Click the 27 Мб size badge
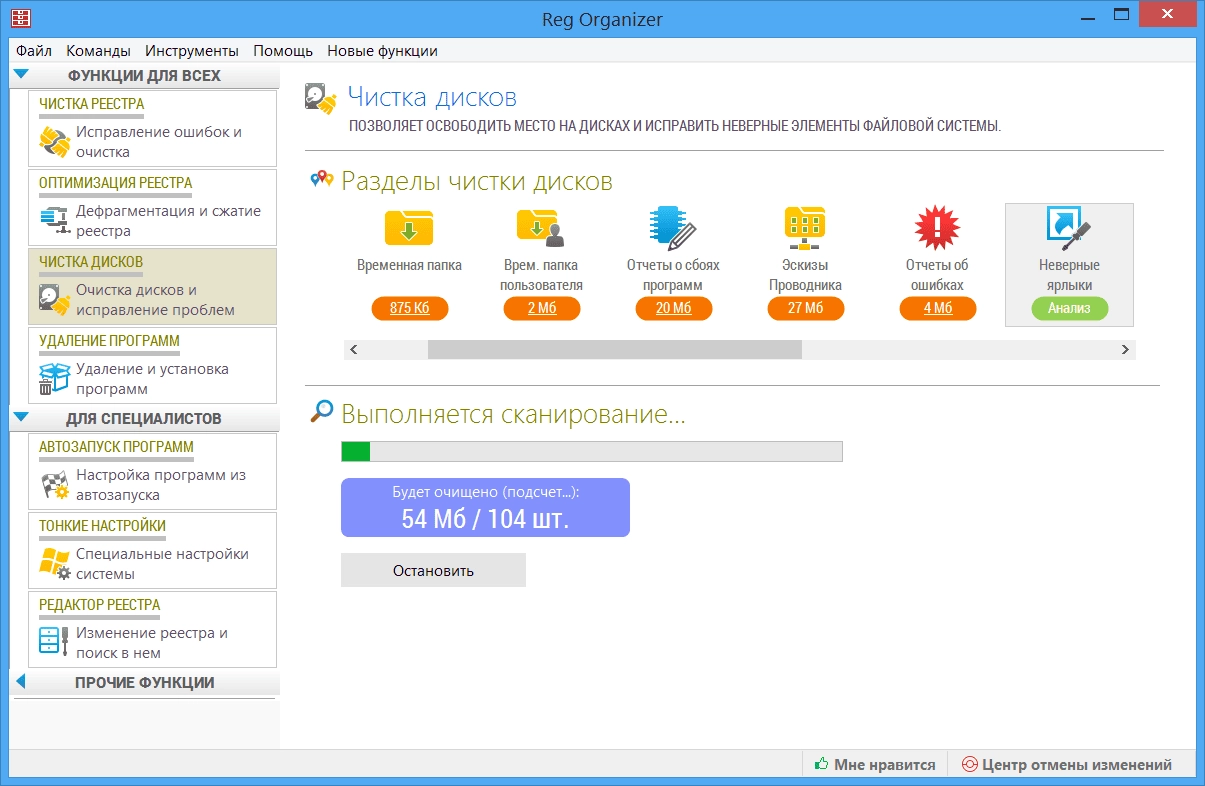 click(806, 308)
